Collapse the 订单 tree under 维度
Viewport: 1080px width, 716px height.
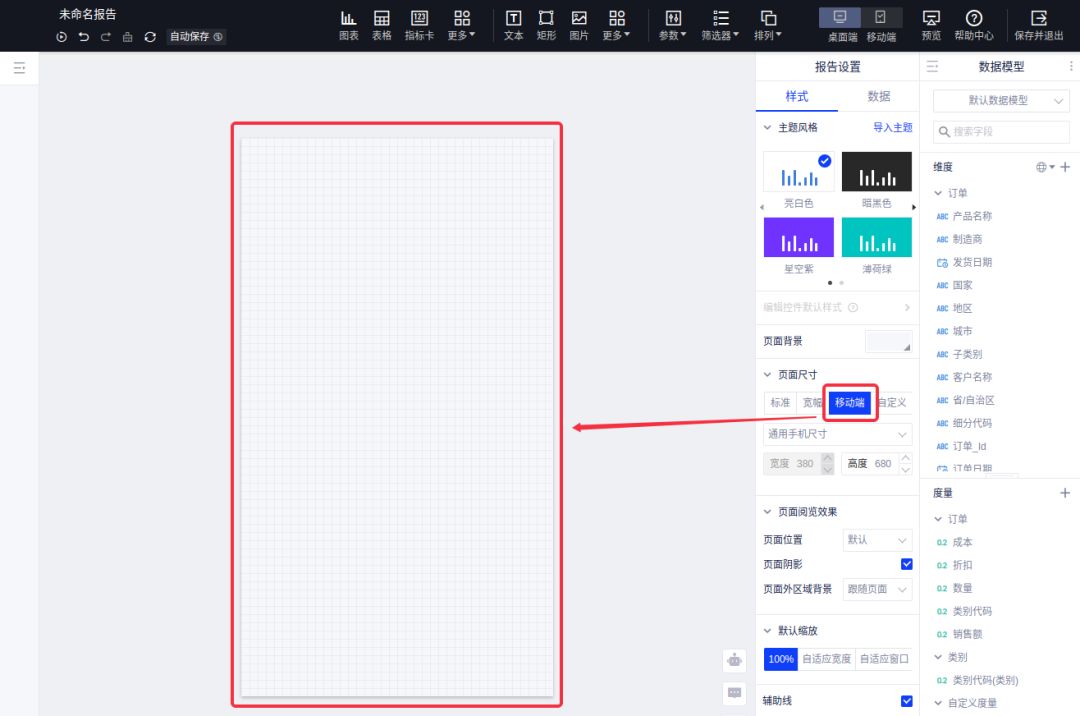[x=937, y=193]
